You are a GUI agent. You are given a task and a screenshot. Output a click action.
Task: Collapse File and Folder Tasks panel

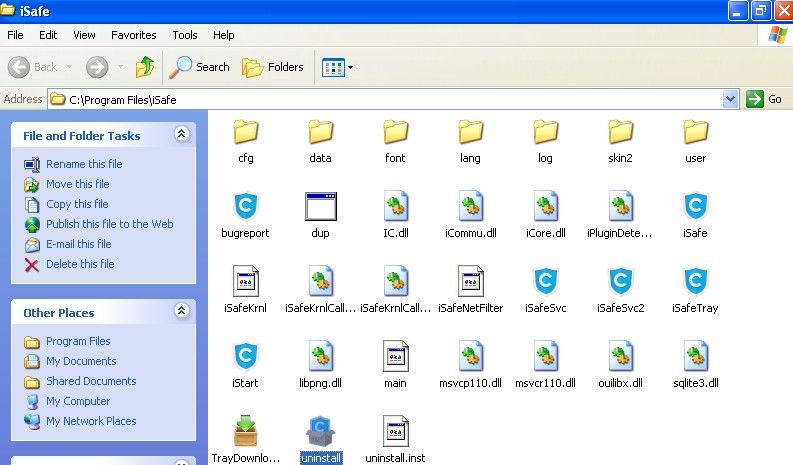[x=182, y=134]
